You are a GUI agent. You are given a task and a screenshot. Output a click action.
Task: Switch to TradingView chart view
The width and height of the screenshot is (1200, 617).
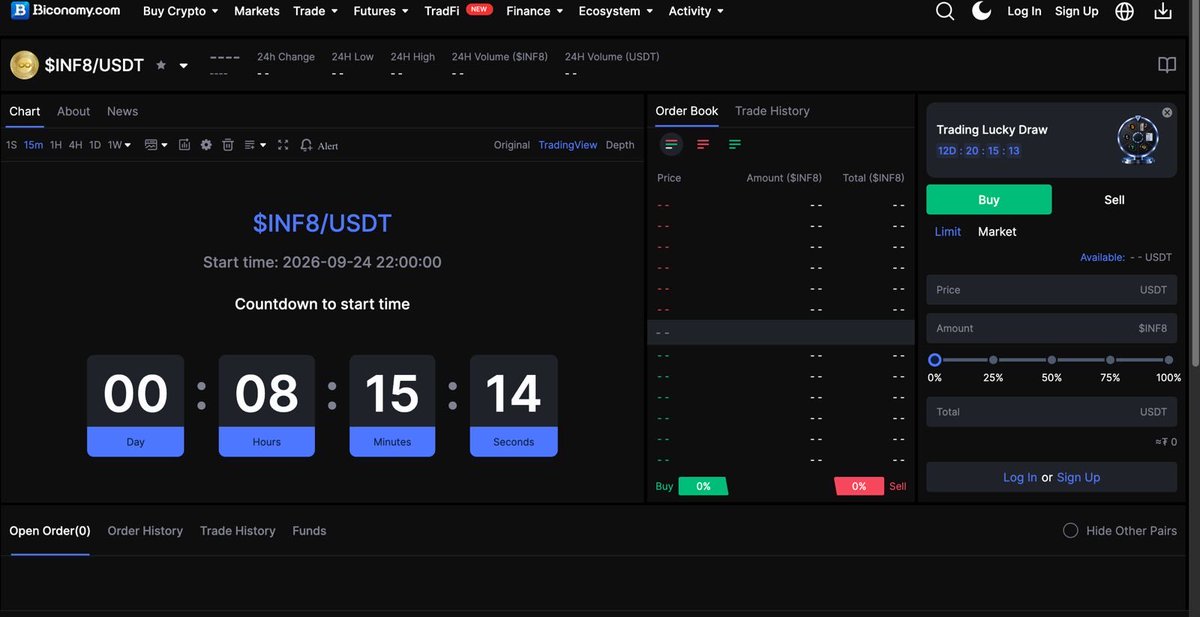[568, 145]
